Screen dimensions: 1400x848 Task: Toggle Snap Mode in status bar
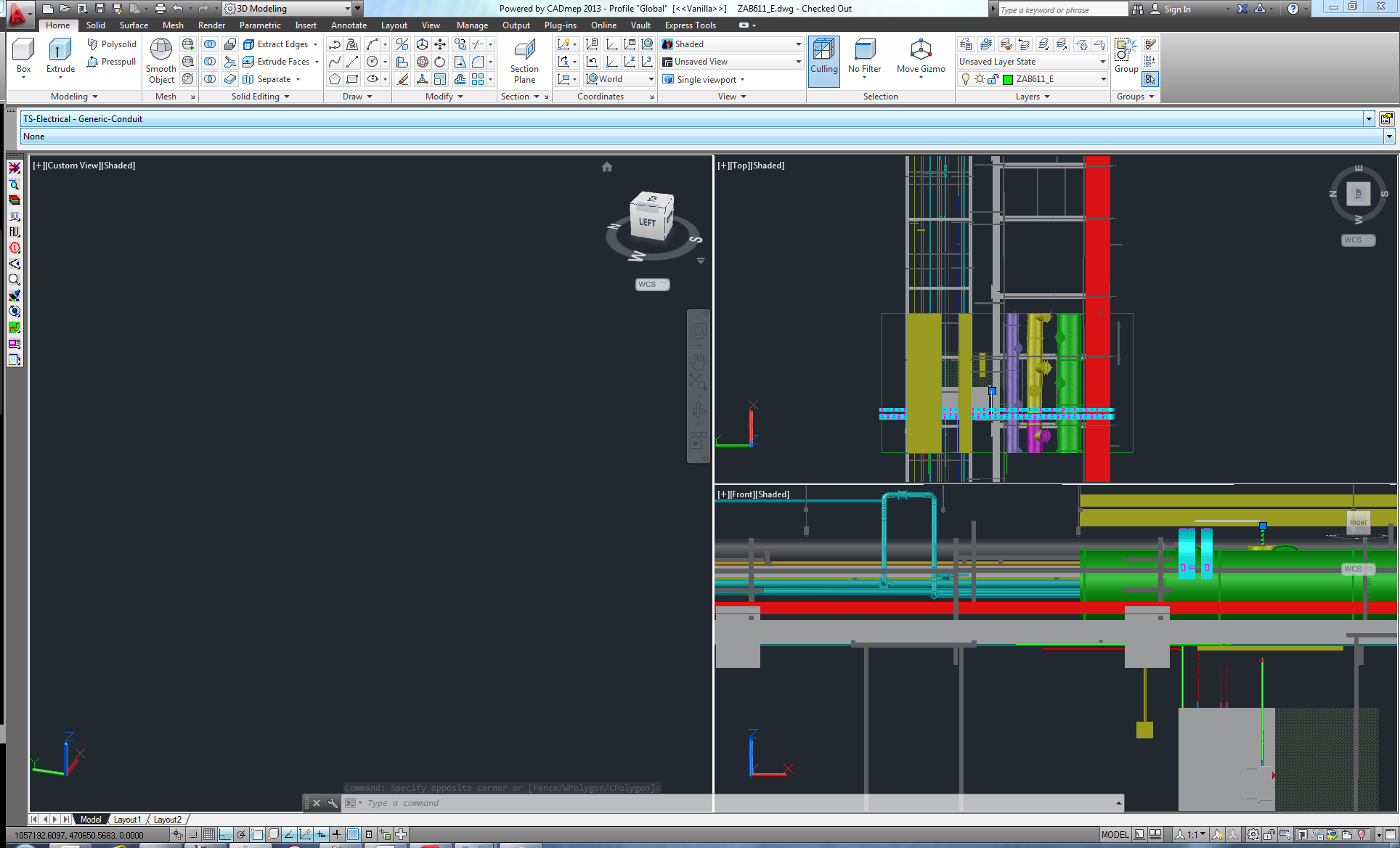pyautogui.click(x=193, y=835)
